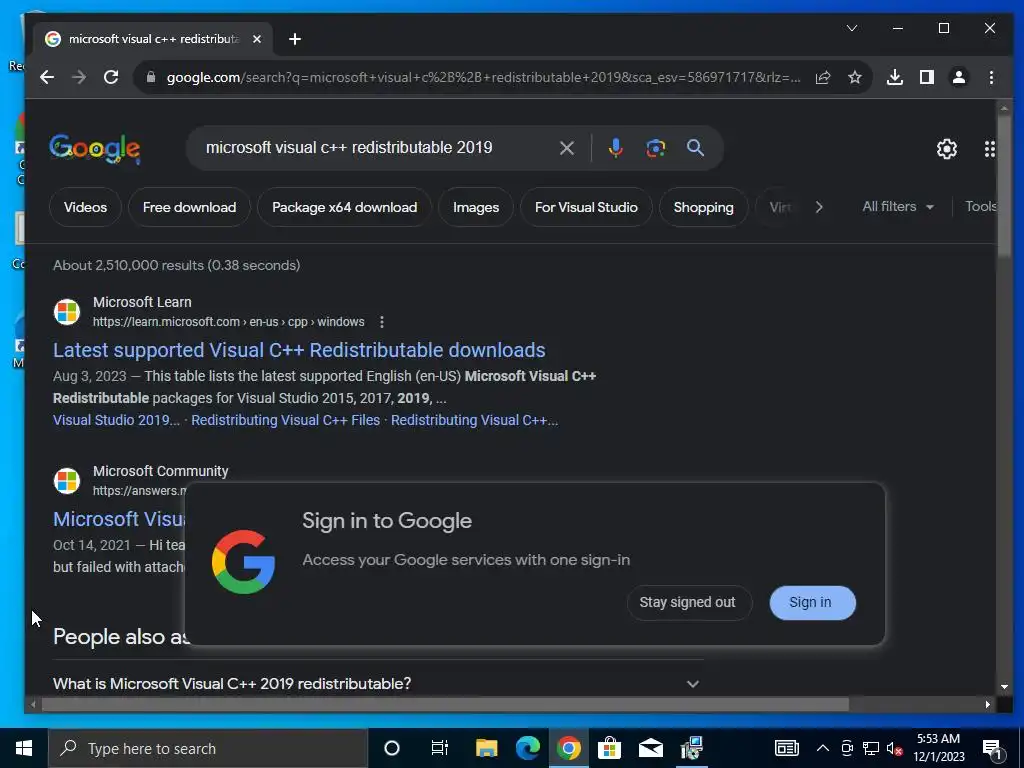Share this page via address bar icon
The image size is (1024, 768).
[x=823, y=77]
